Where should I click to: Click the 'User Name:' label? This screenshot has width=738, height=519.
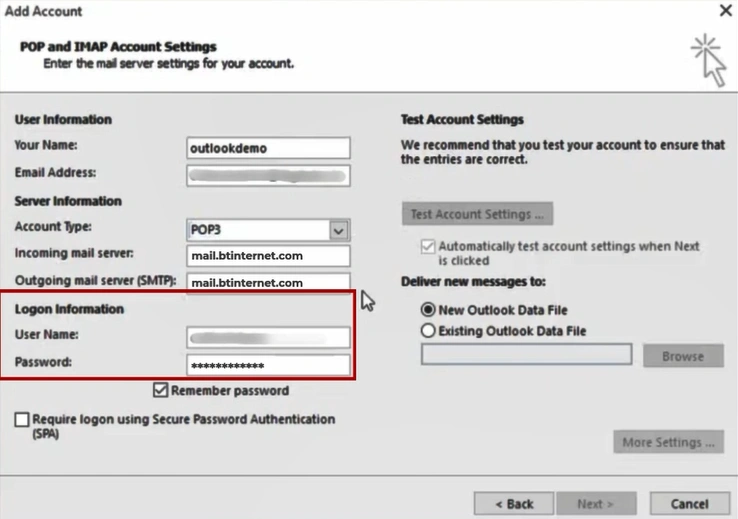[47, 335]
